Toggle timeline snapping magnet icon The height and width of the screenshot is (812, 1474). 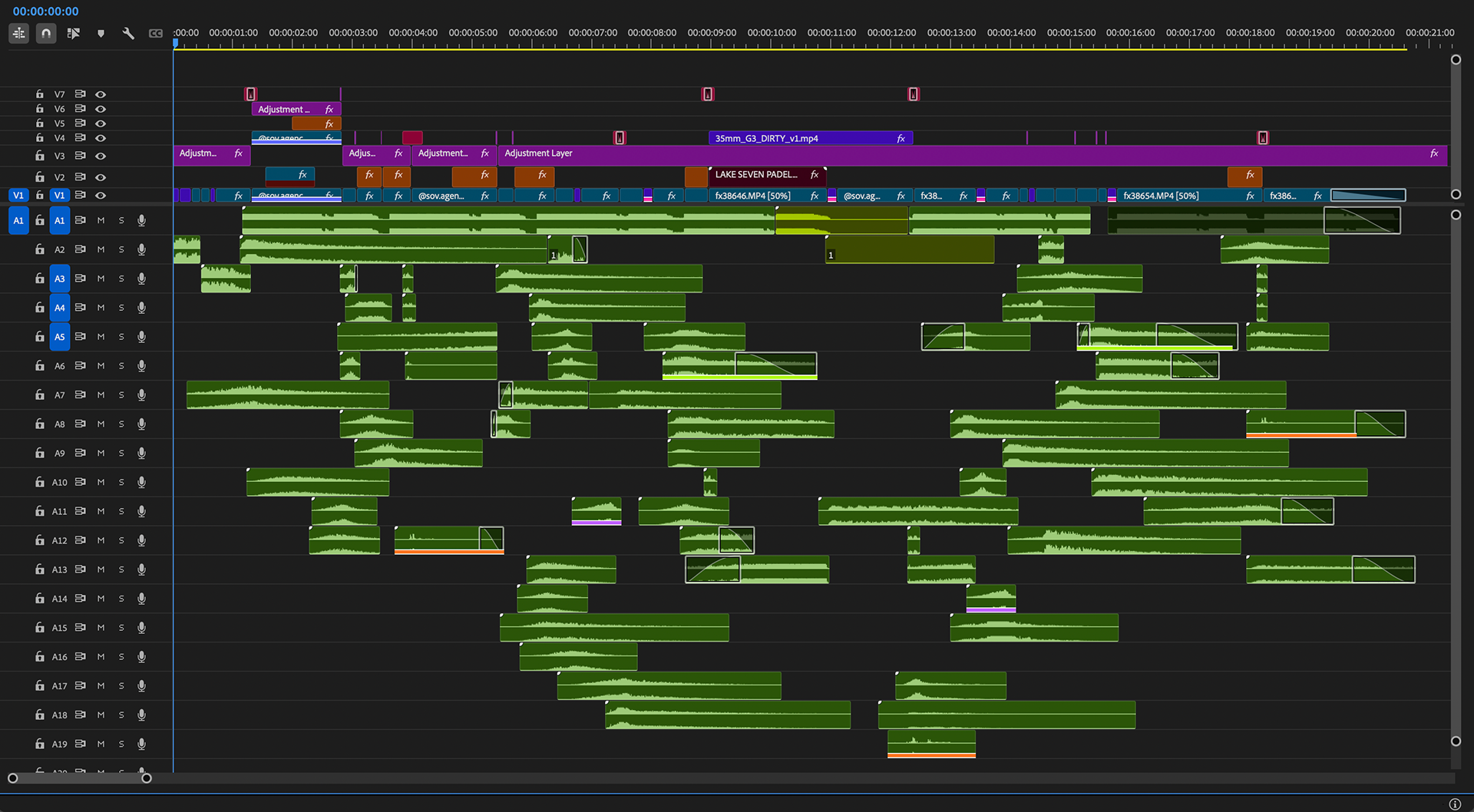pyautogui.click(x=46, y=33)
